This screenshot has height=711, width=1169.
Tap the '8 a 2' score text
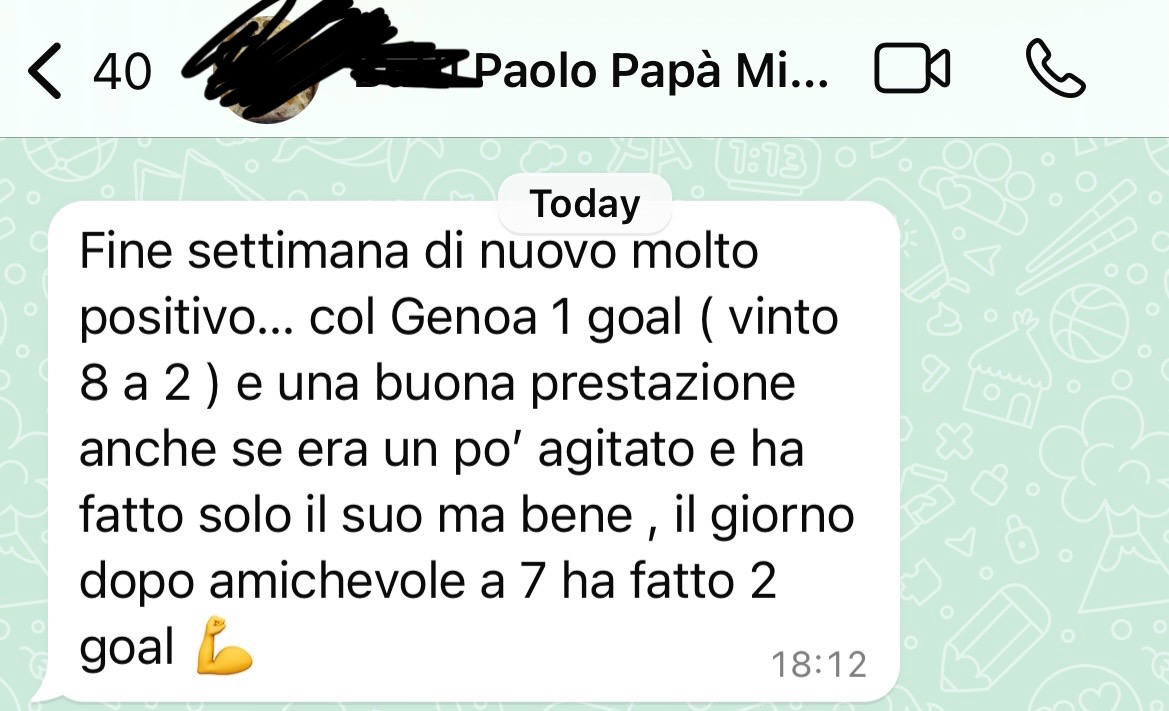point(135,384)
